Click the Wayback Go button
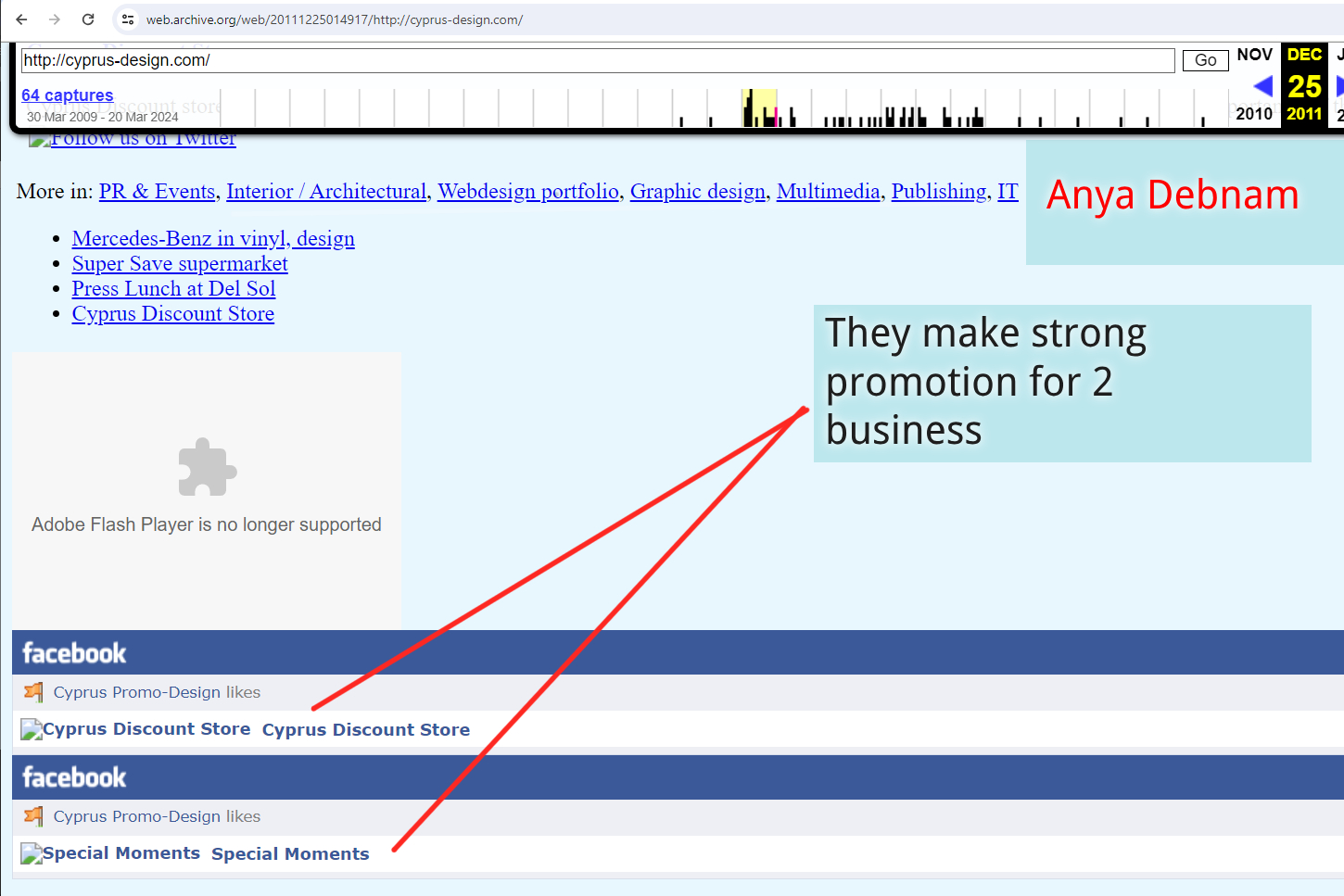Viewport: 1344px width, 896px height. click(x=1205, y=60)
